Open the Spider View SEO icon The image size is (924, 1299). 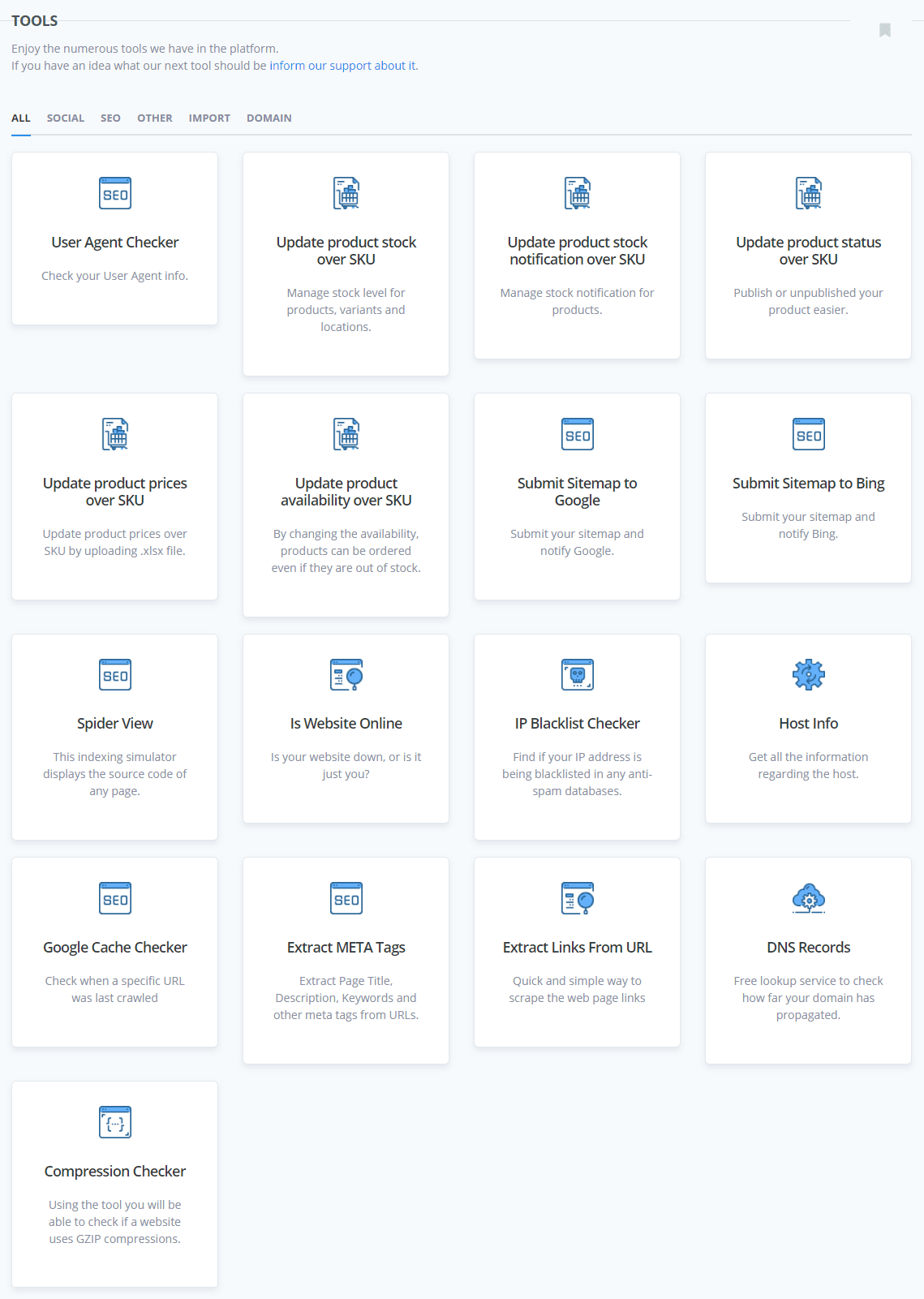tap(115, 674)
